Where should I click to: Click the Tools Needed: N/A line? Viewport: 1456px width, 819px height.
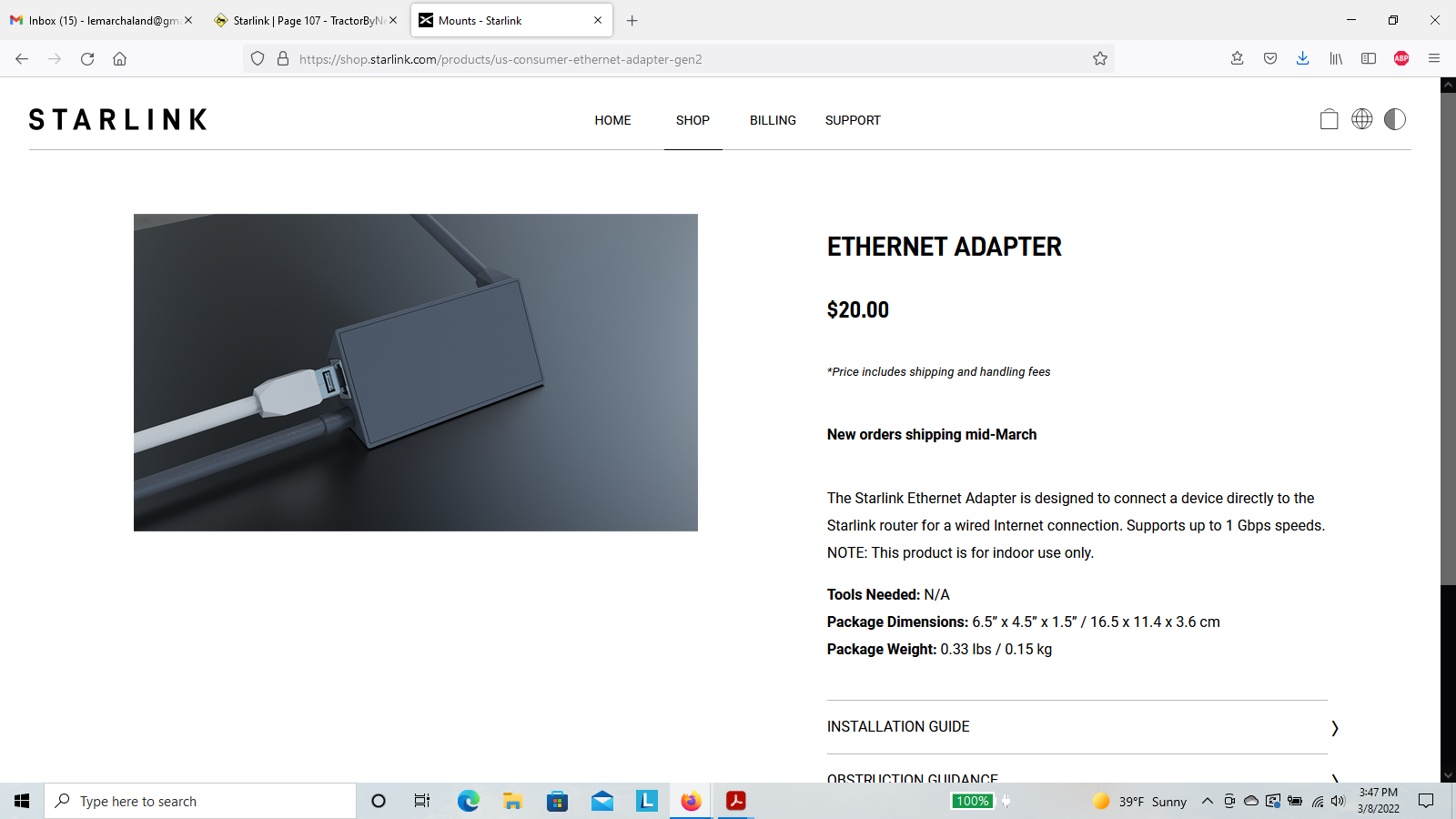tap(888, 594)
